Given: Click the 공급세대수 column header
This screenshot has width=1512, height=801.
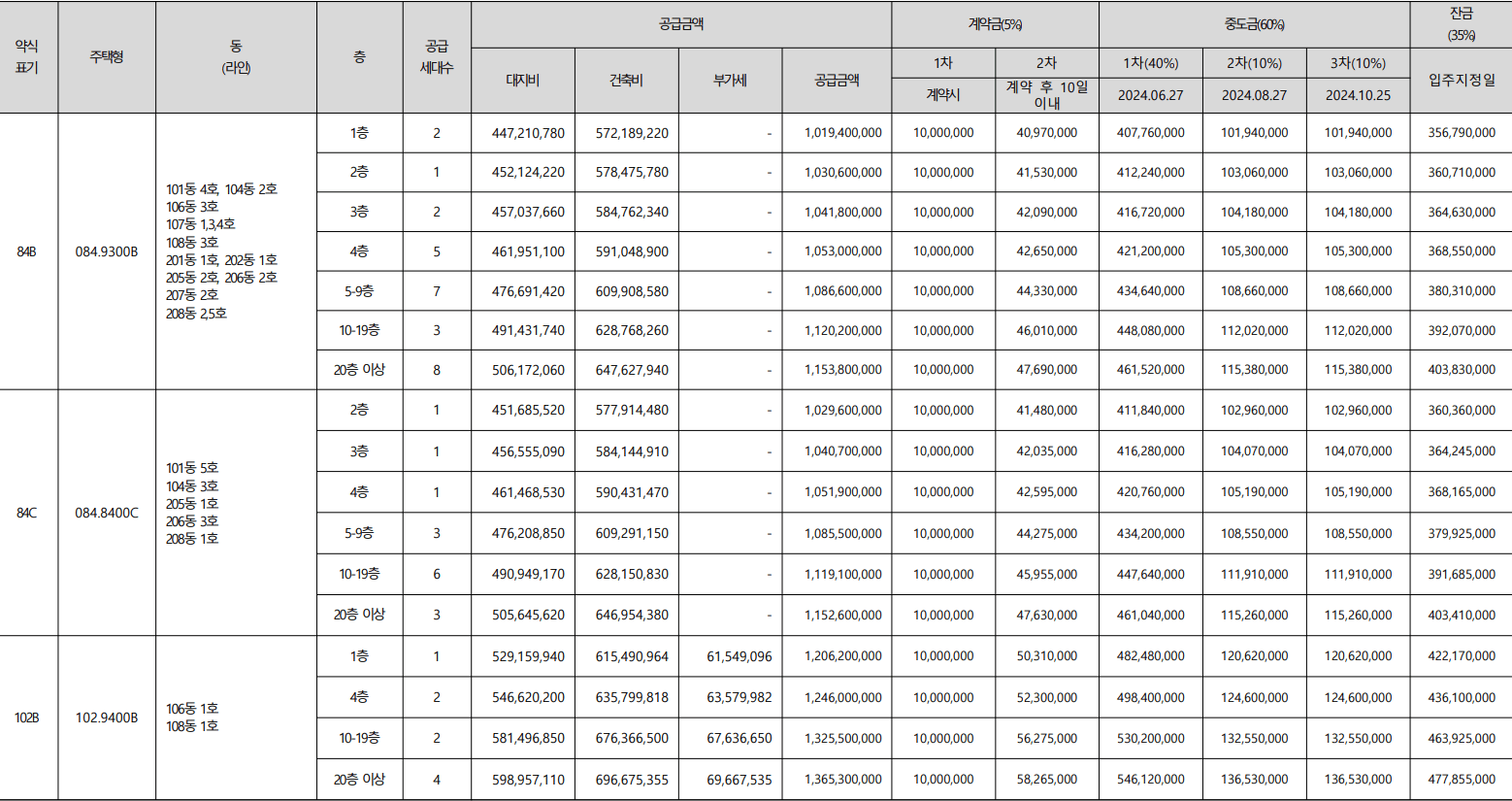Looking at the screenshot, I should click(437, 56).
